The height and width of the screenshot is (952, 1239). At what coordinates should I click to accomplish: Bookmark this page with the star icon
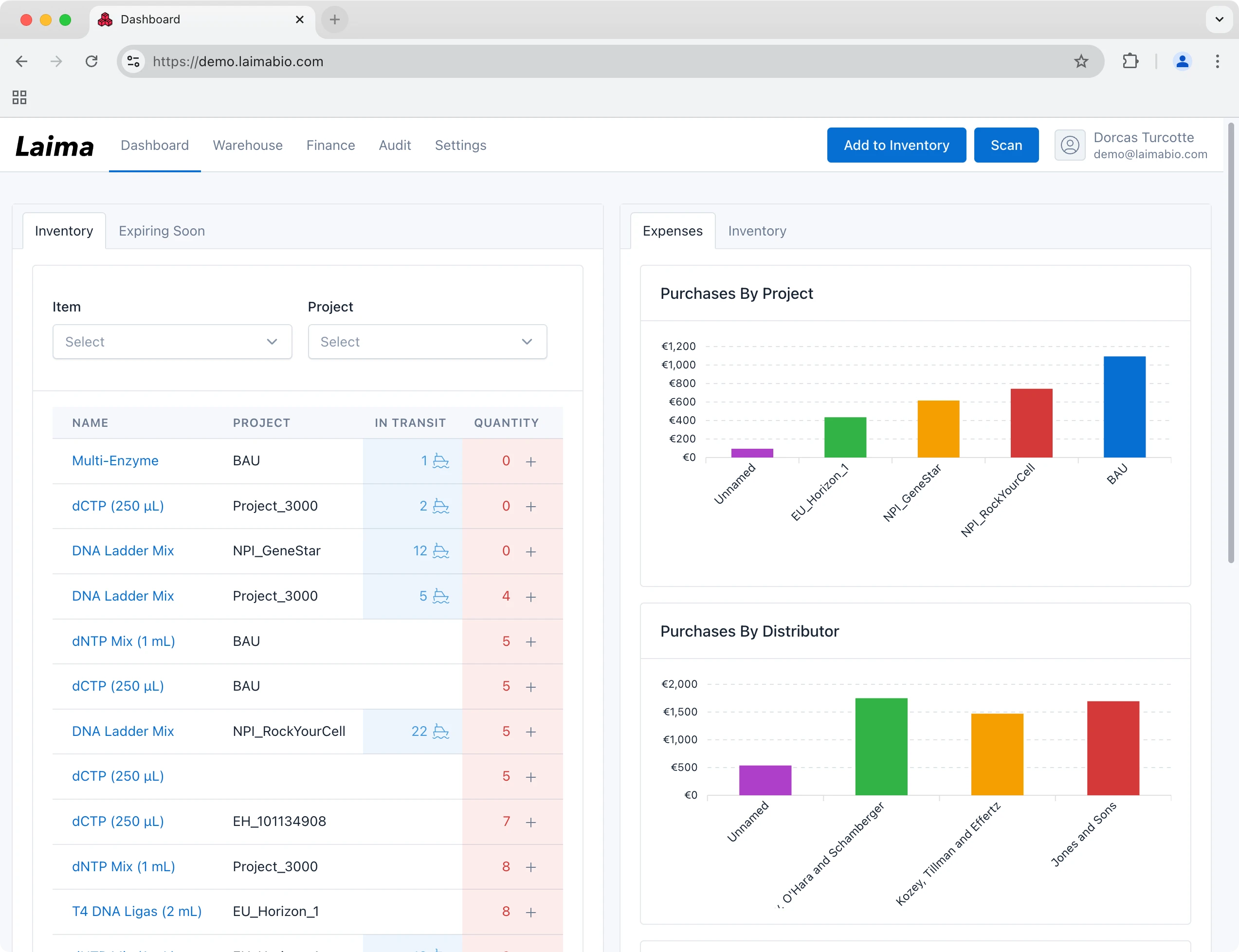1081,61
